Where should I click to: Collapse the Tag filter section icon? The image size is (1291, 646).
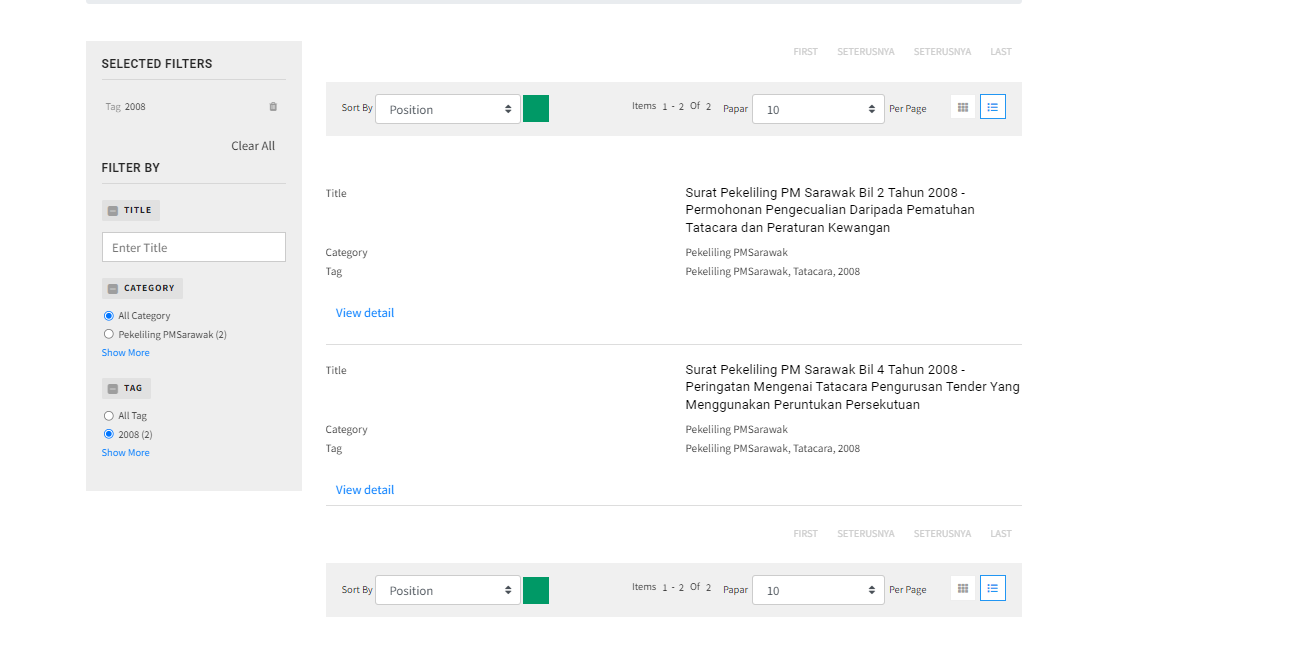(113, 389)
